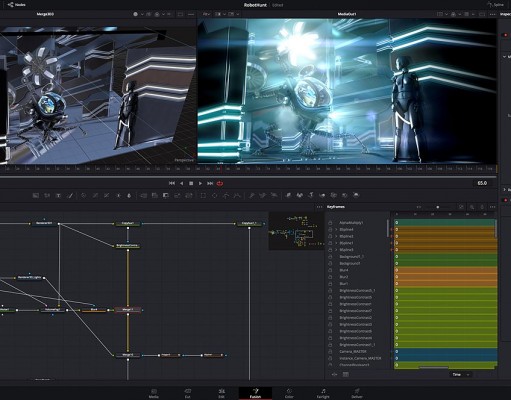Toggle lock on Blur4 keyframe row

(x=330, y=270)
